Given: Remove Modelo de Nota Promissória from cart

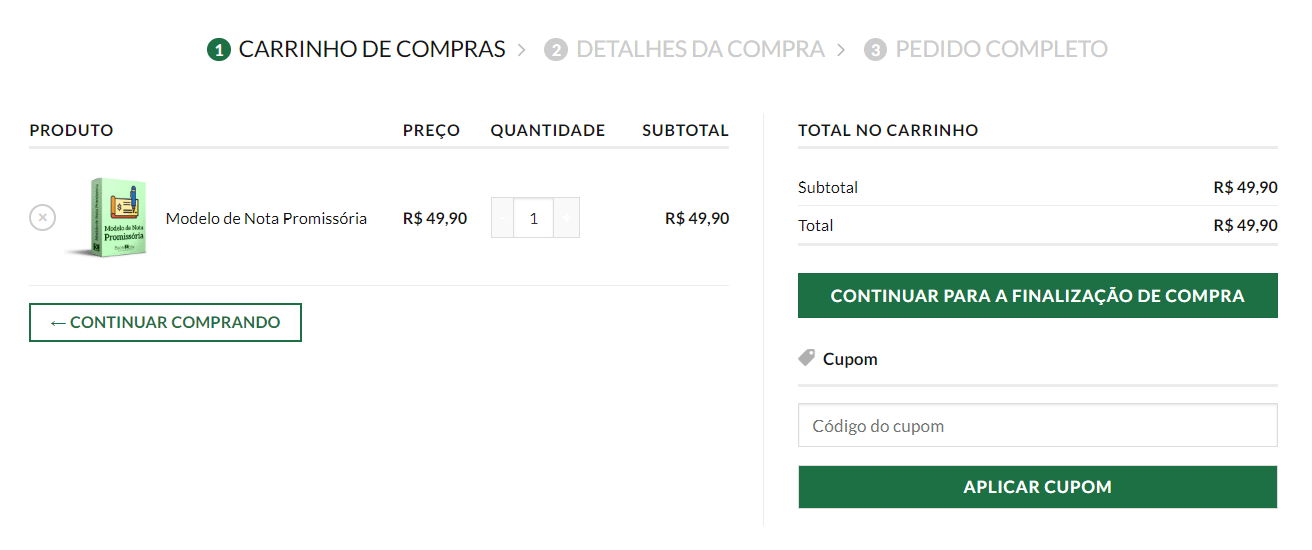Looking at the screenshot, I should (x=42, y=218).
